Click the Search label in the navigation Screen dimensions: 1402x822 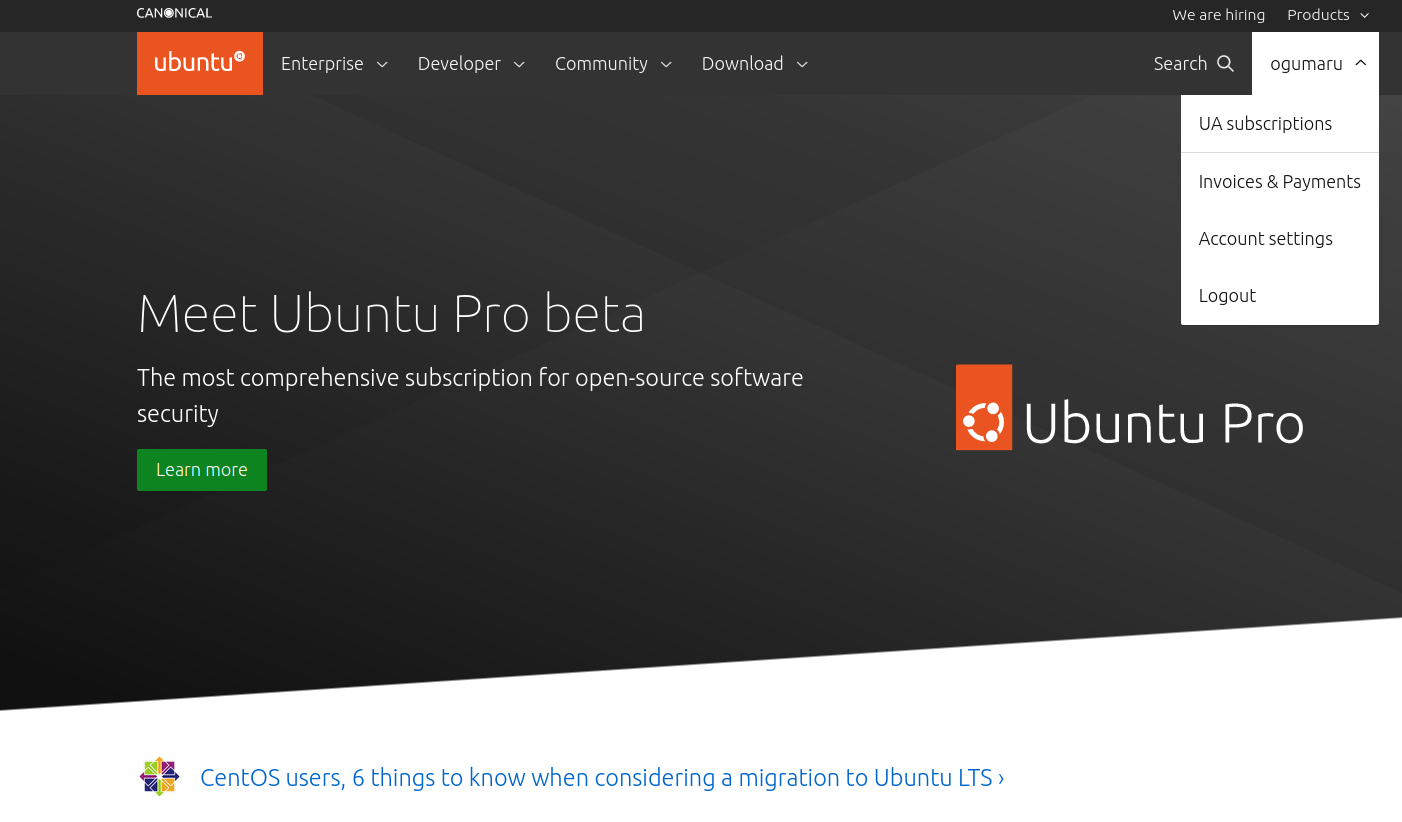click(1180, 64)
